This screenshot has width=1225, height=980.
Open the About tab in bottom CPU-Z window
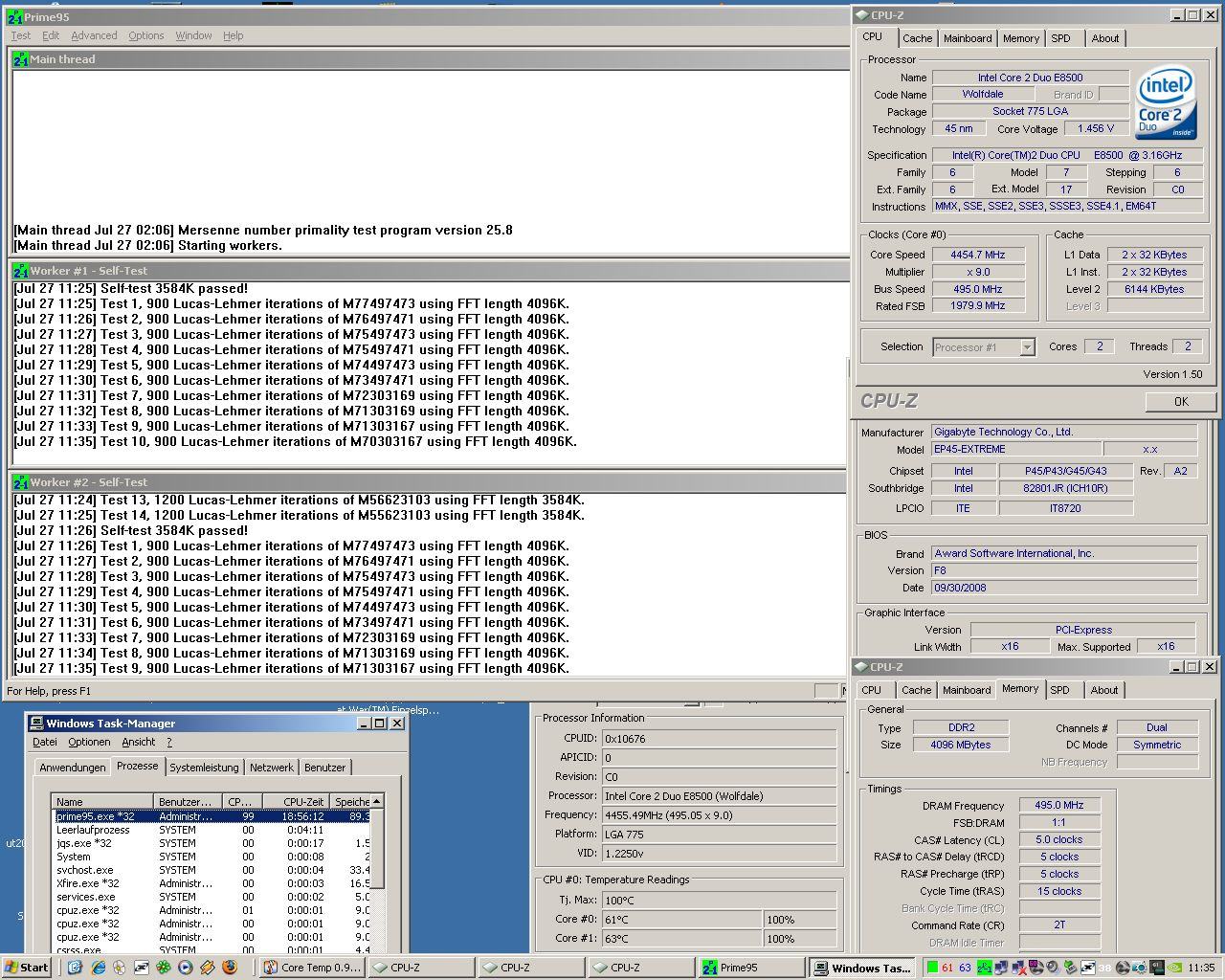pyautogui.click(x=1104, y=690)
